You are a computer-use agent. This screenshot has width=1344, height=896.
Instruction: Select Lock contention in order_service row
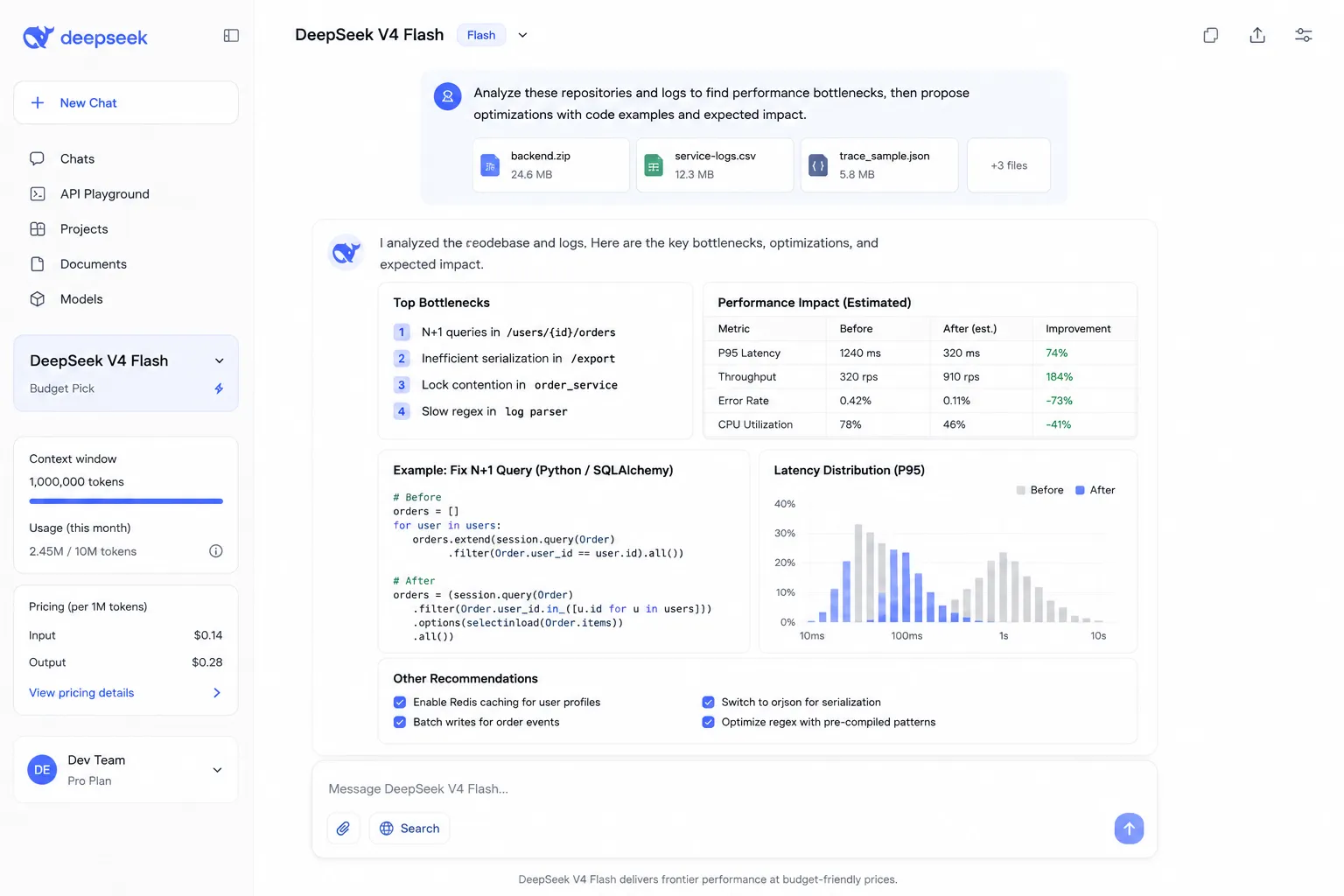[506, 385]
